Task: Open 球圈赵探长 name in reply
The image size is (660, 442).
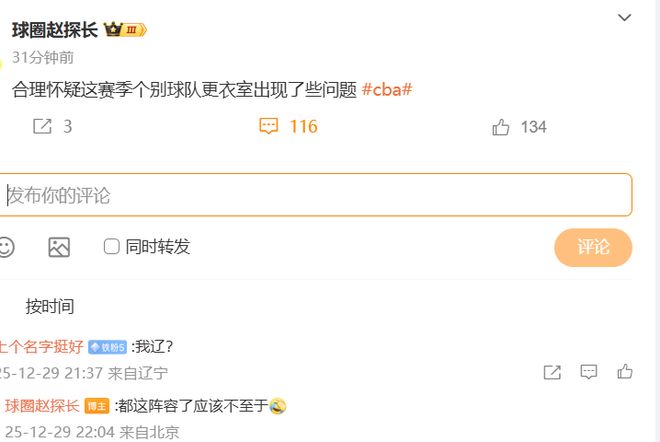Action: [42, 406]
